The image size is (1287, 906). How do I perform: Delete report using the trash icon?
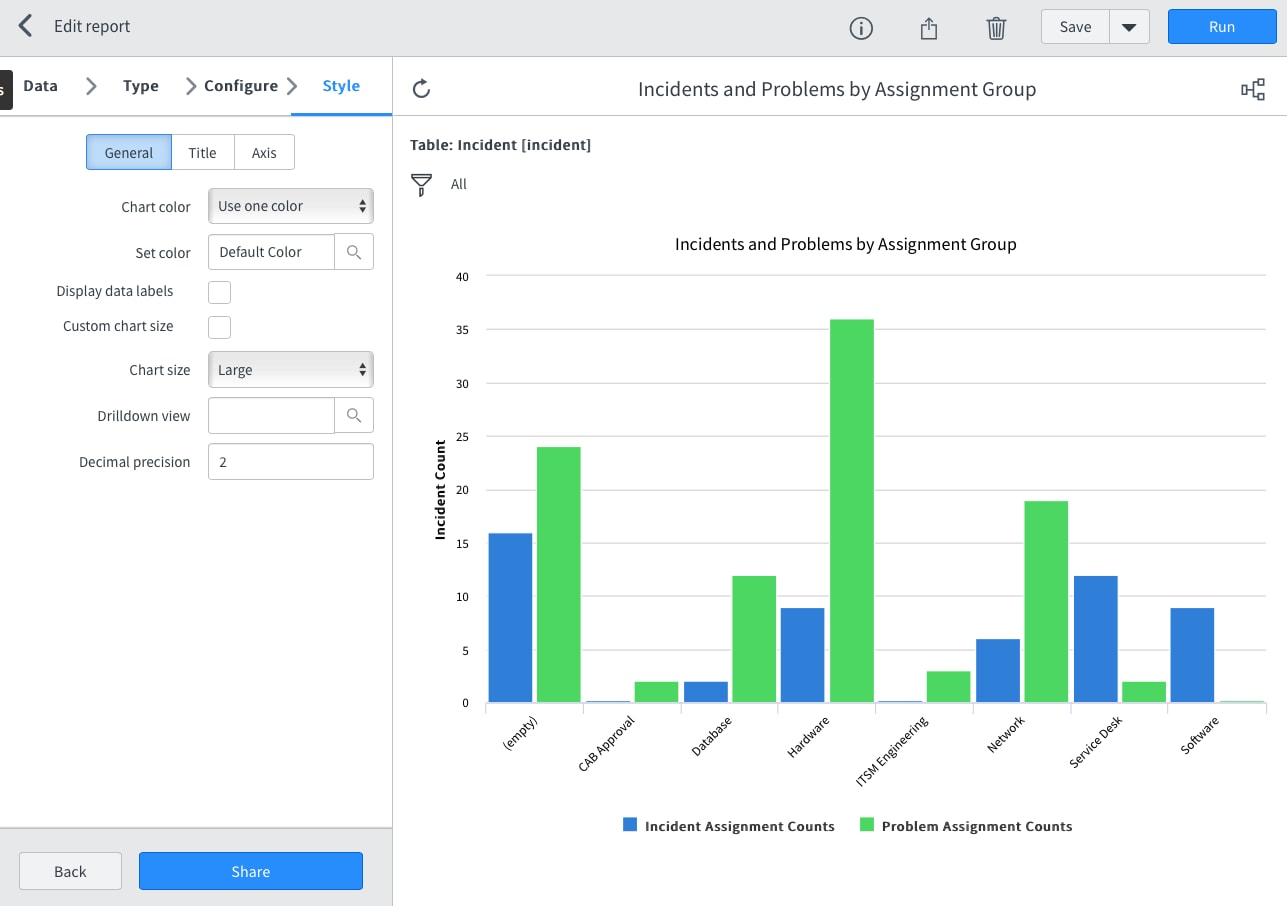pos(996,28)
